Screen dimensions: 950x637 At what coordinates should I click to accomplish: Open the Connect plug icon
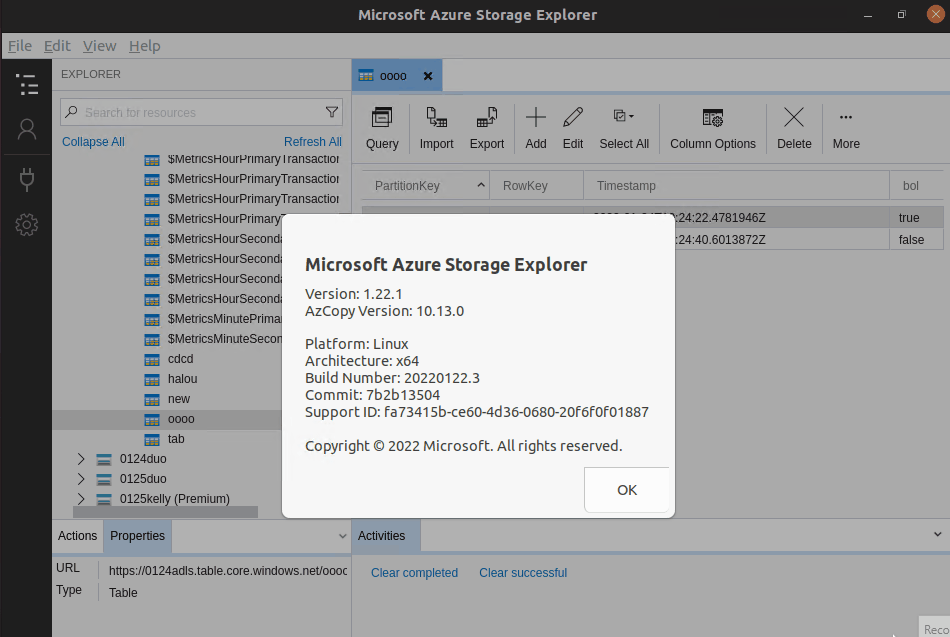[x=27, y=179]
